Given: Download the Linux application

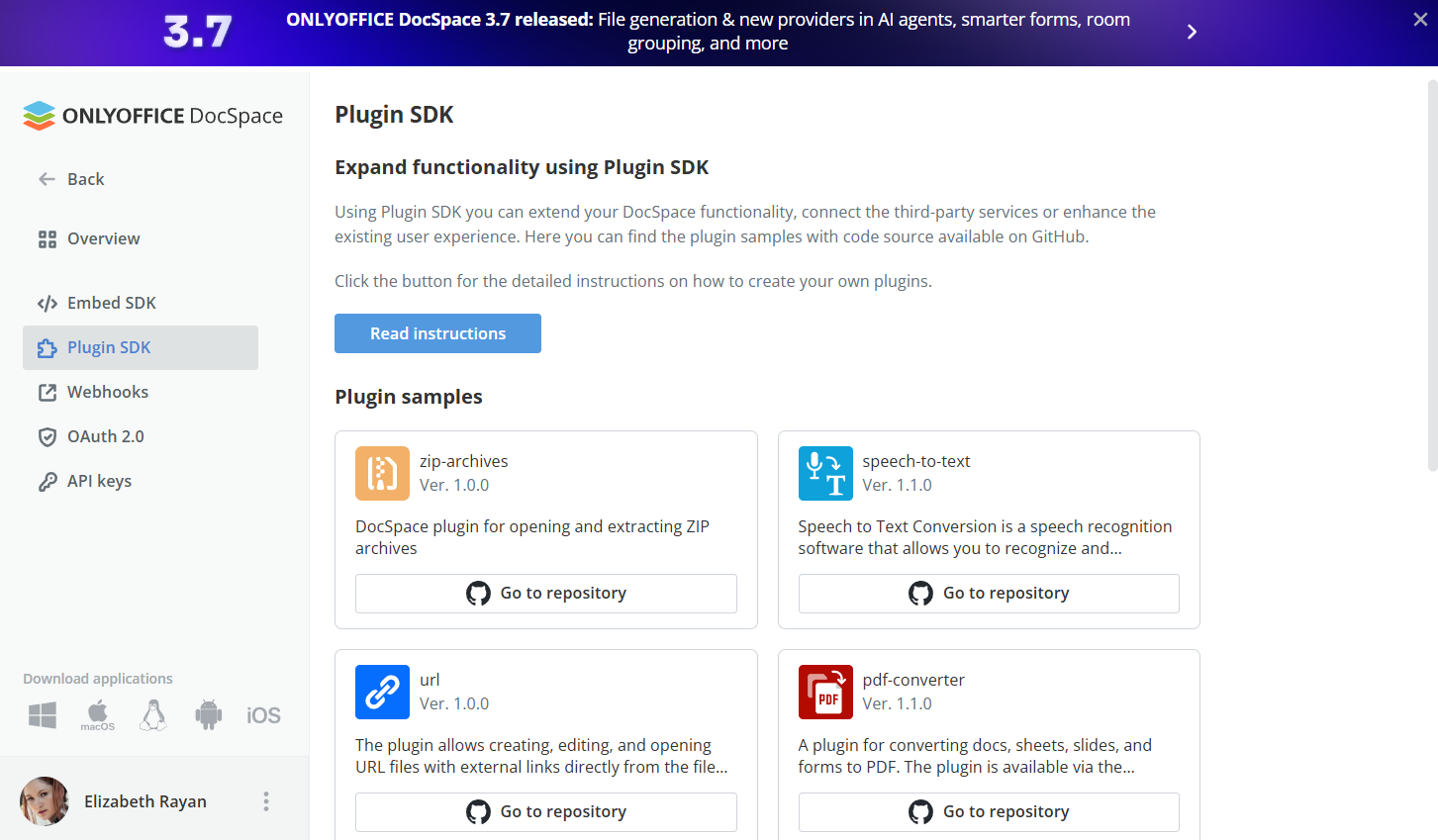Looking at the screenshot, I should coord(153,714).
